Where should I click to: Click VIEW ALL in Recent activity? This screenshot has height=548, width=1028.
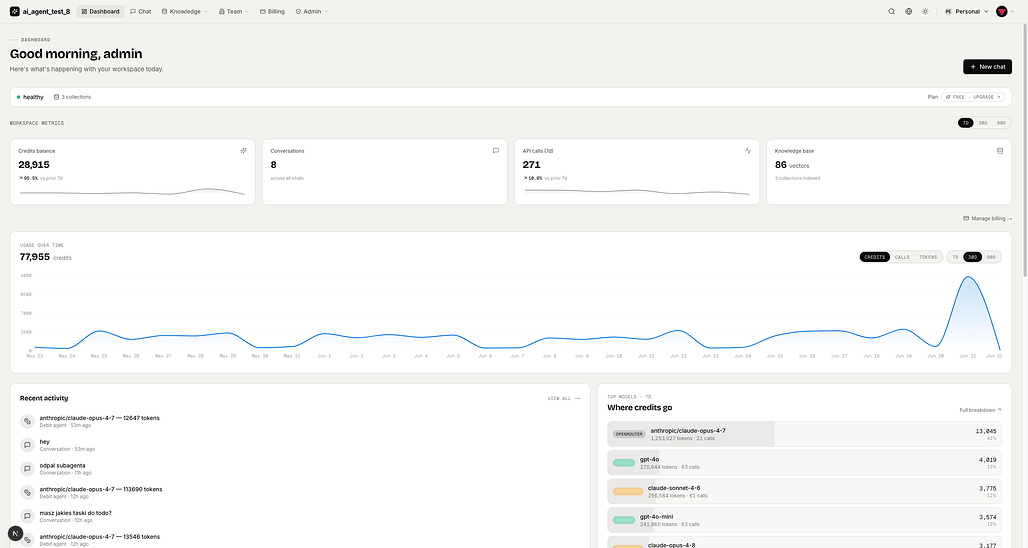click(x=564, y=399)
